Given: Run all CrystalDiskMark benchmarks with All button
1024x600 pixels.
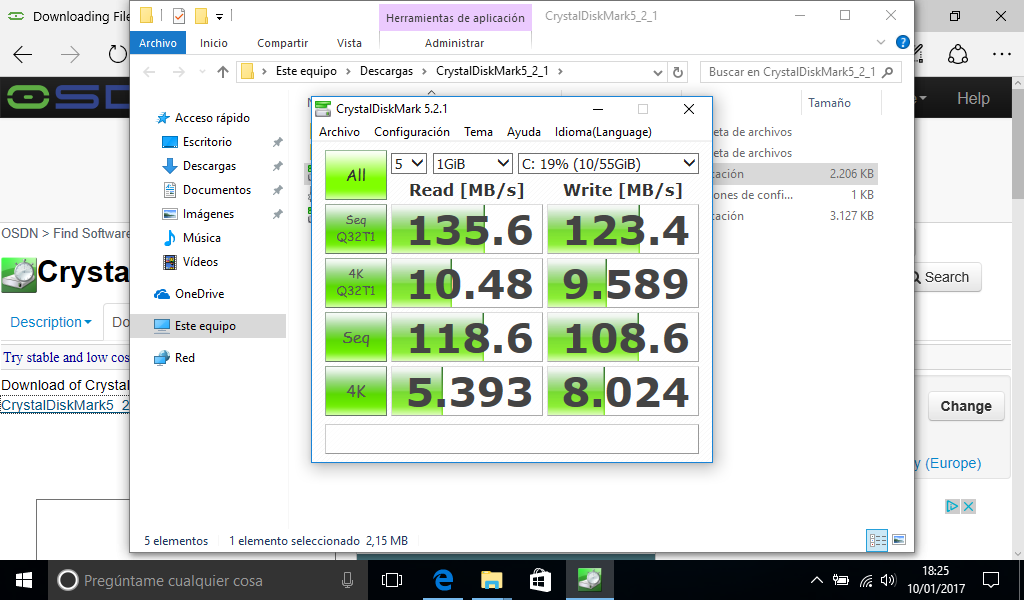Looking at the screenshot, I should [x=356, y=175].
